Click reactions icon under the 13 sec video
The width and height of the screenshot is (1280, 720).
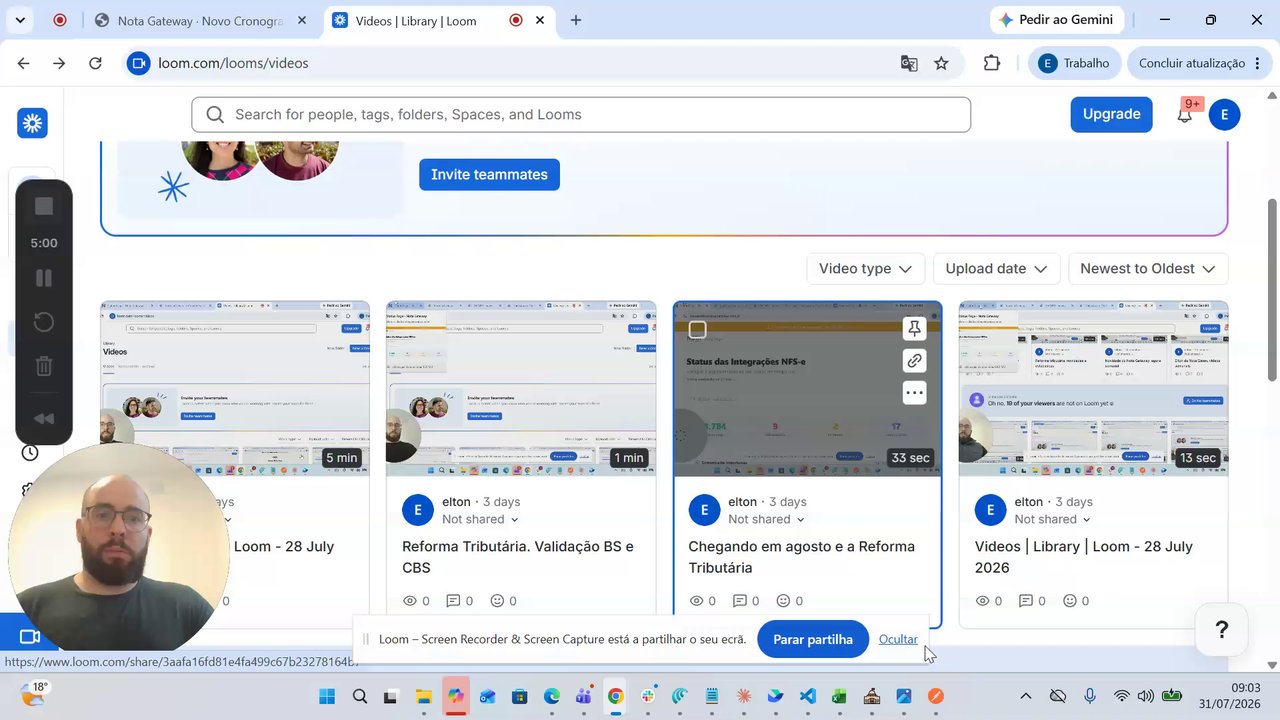(1069, 601)
